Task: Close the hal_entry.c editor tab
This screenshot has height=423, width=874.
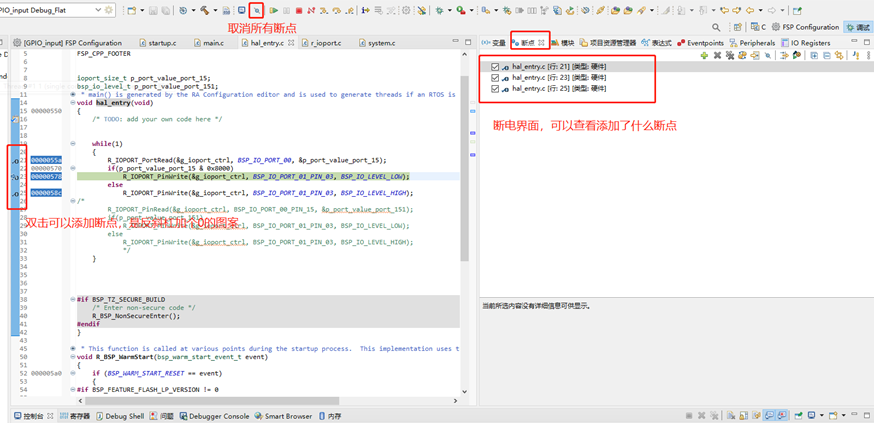Action: pos(292,42)
